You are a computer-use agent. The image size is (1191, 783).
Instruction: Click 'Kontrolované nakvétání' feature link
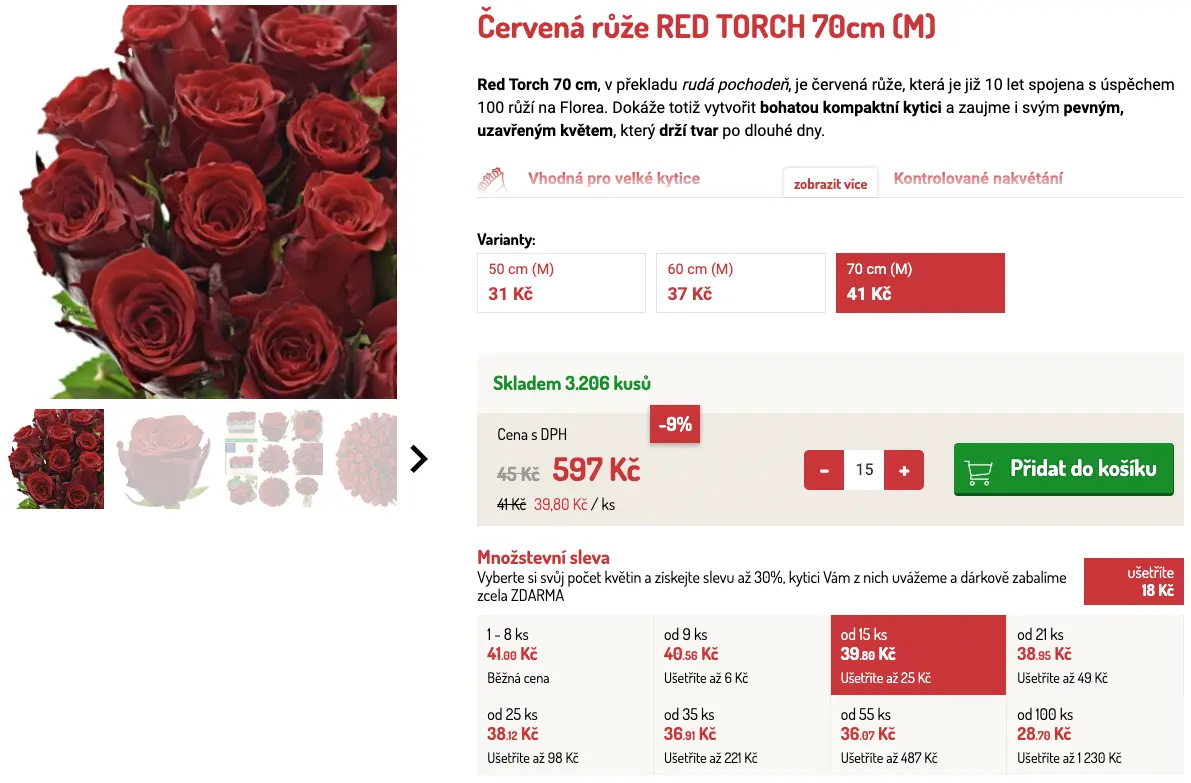coord(977,179)
